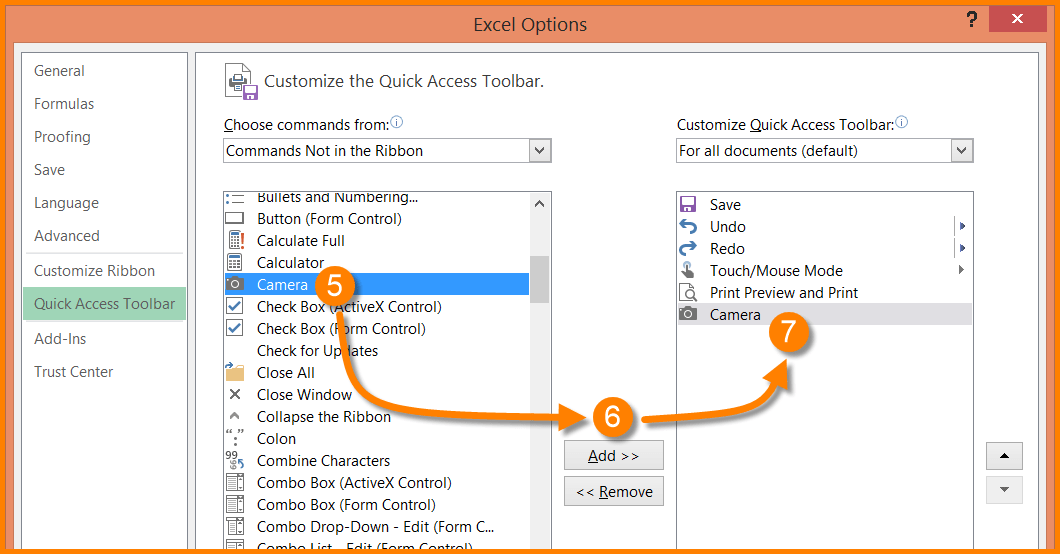Select Check for Updates in the list
Image resolution: width=1060 pixels, height=554 pixels.
coord(377,351)
